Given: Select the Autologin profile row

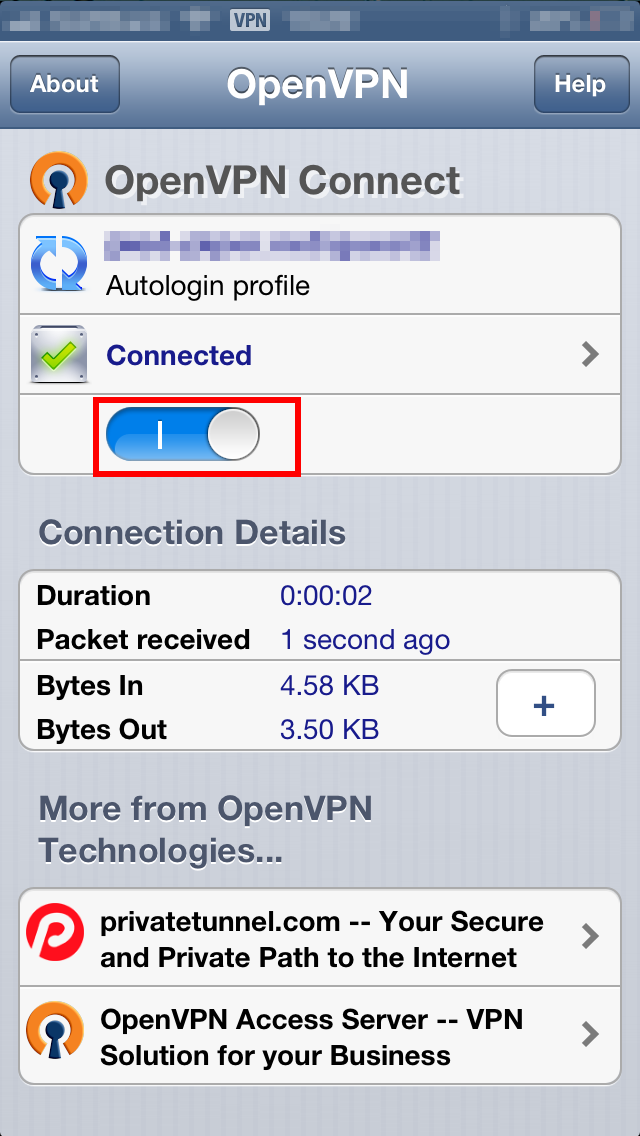Looking at the screenshot, I should click(320, 264).
